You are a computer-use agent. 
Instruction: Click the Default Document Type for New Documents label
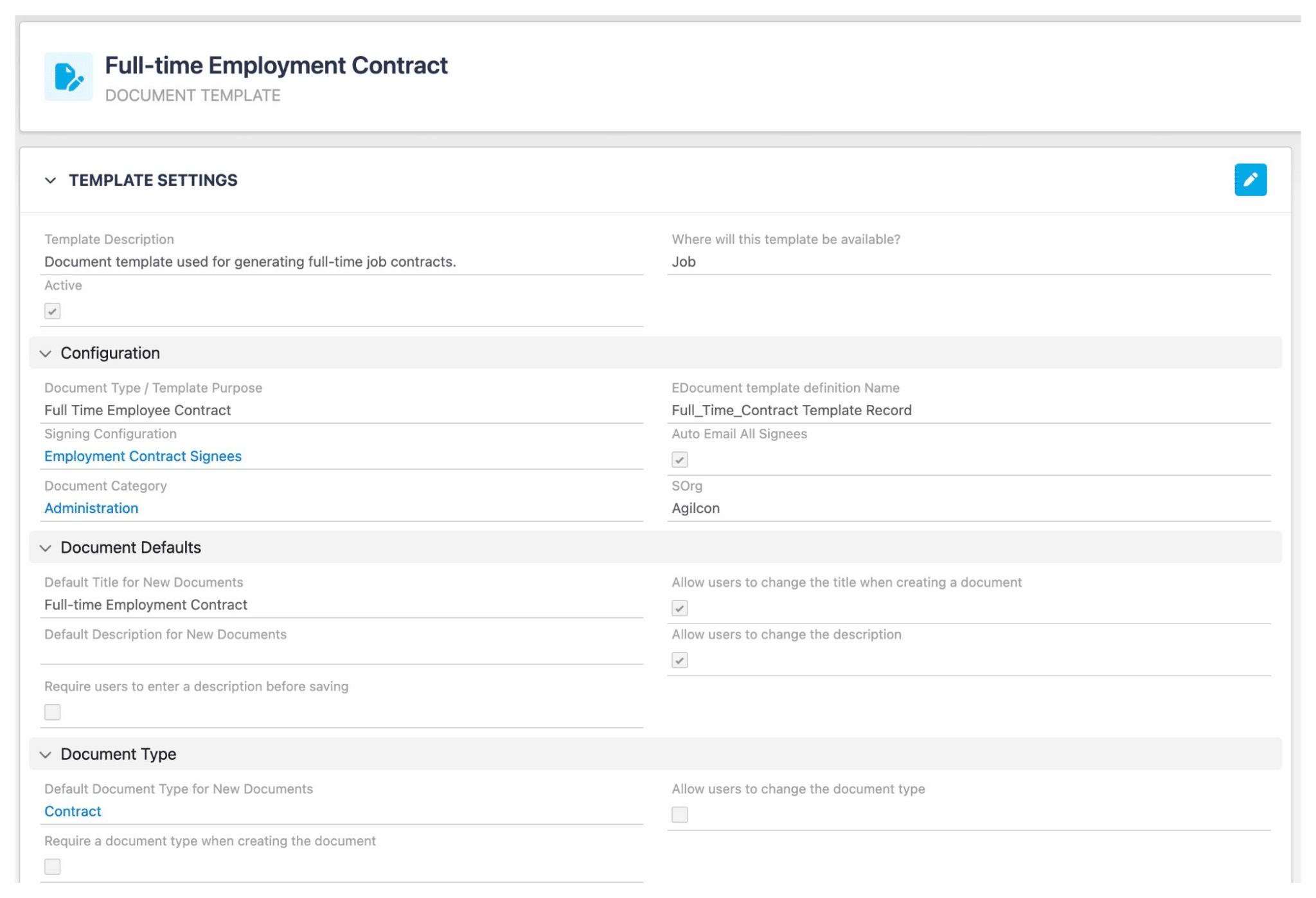click(x=179, y=789)
